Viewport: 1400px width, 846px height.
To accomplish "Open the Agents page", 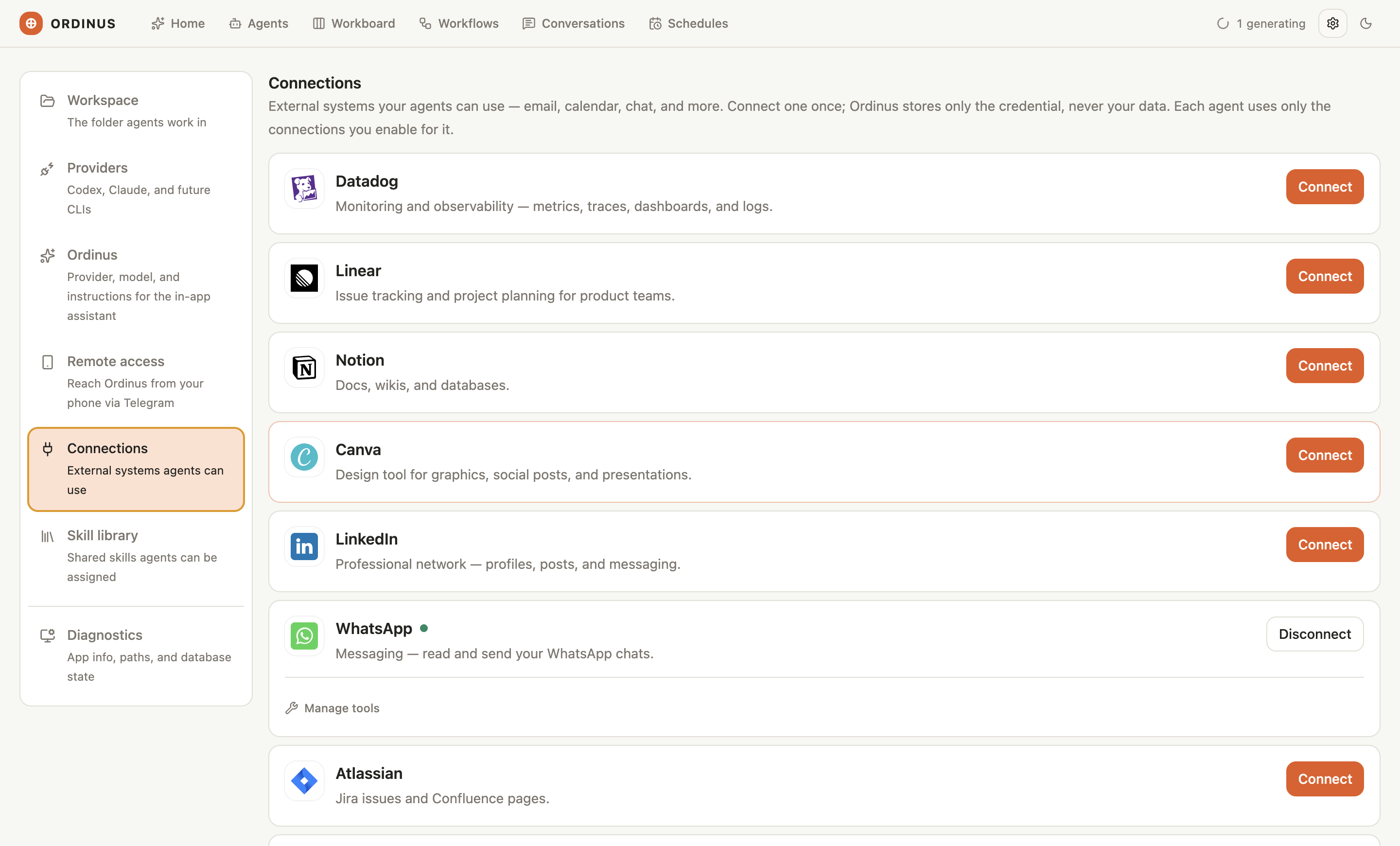I will [259, 23].
